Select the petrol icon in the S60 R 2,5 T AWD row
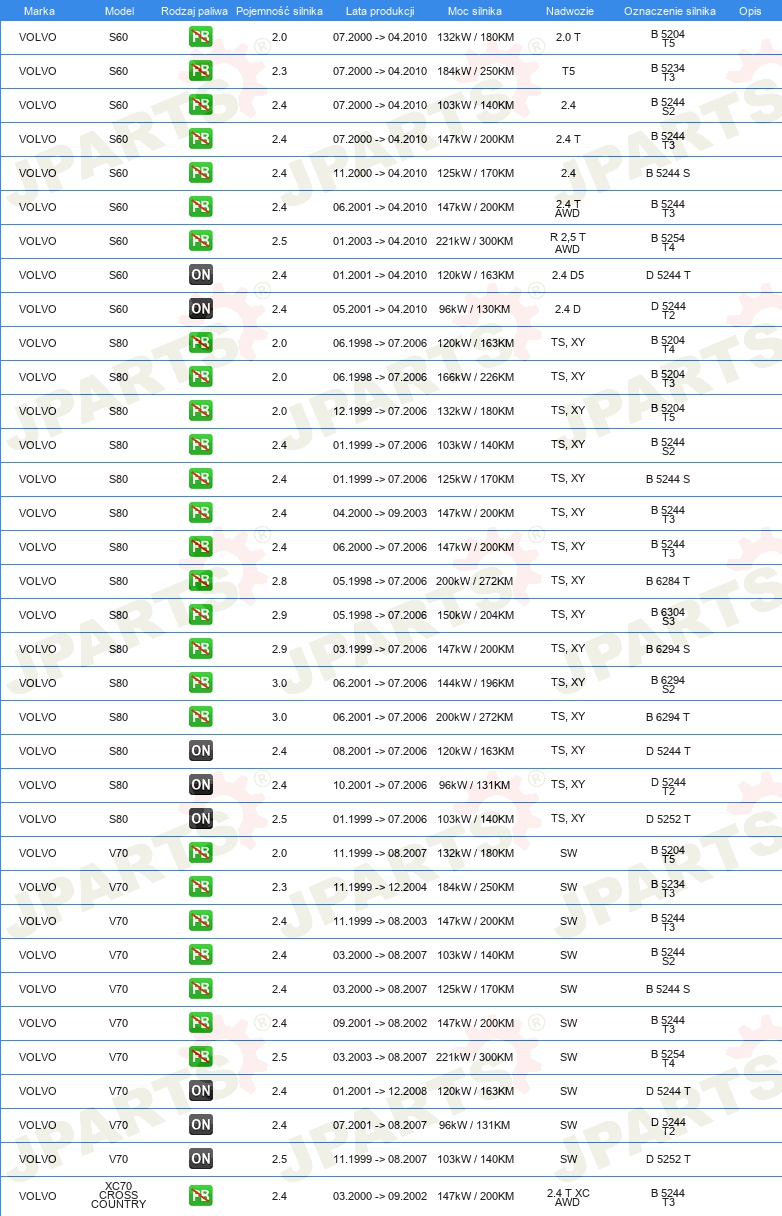Screen dimensions: 782x1216 pyautogui.click(x=201, y=241)
